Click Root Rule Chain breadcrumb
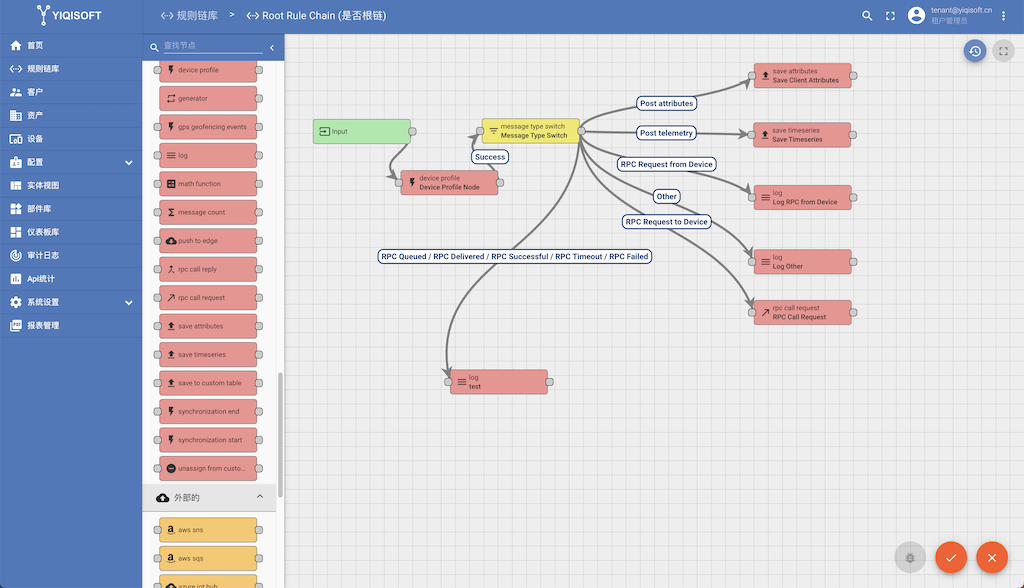Viewport: 1024px width, 588px height. [x=316, y=16]
